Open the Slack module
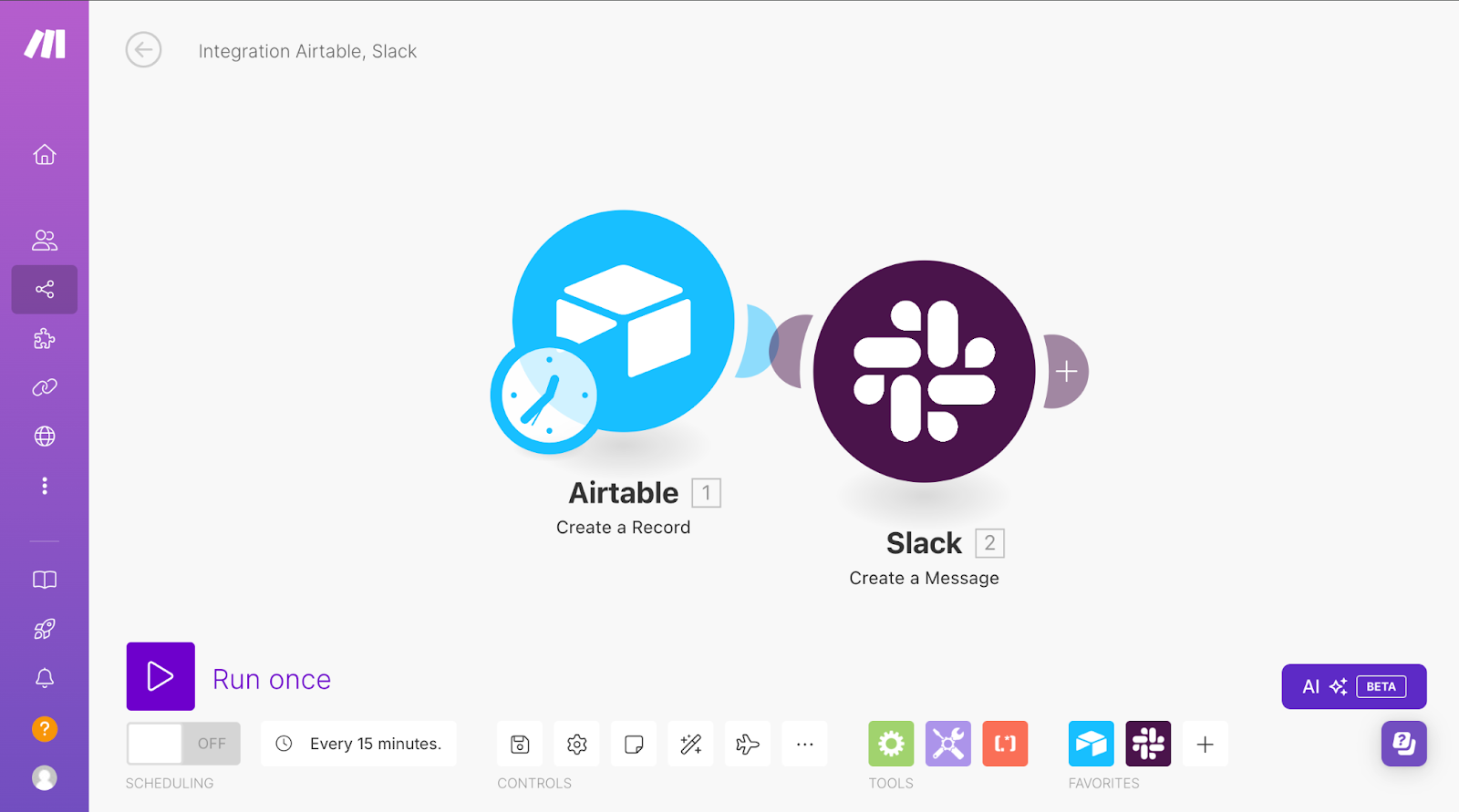Image resolution: width=1459 pixels, height=812 pixels. point(924,372)
